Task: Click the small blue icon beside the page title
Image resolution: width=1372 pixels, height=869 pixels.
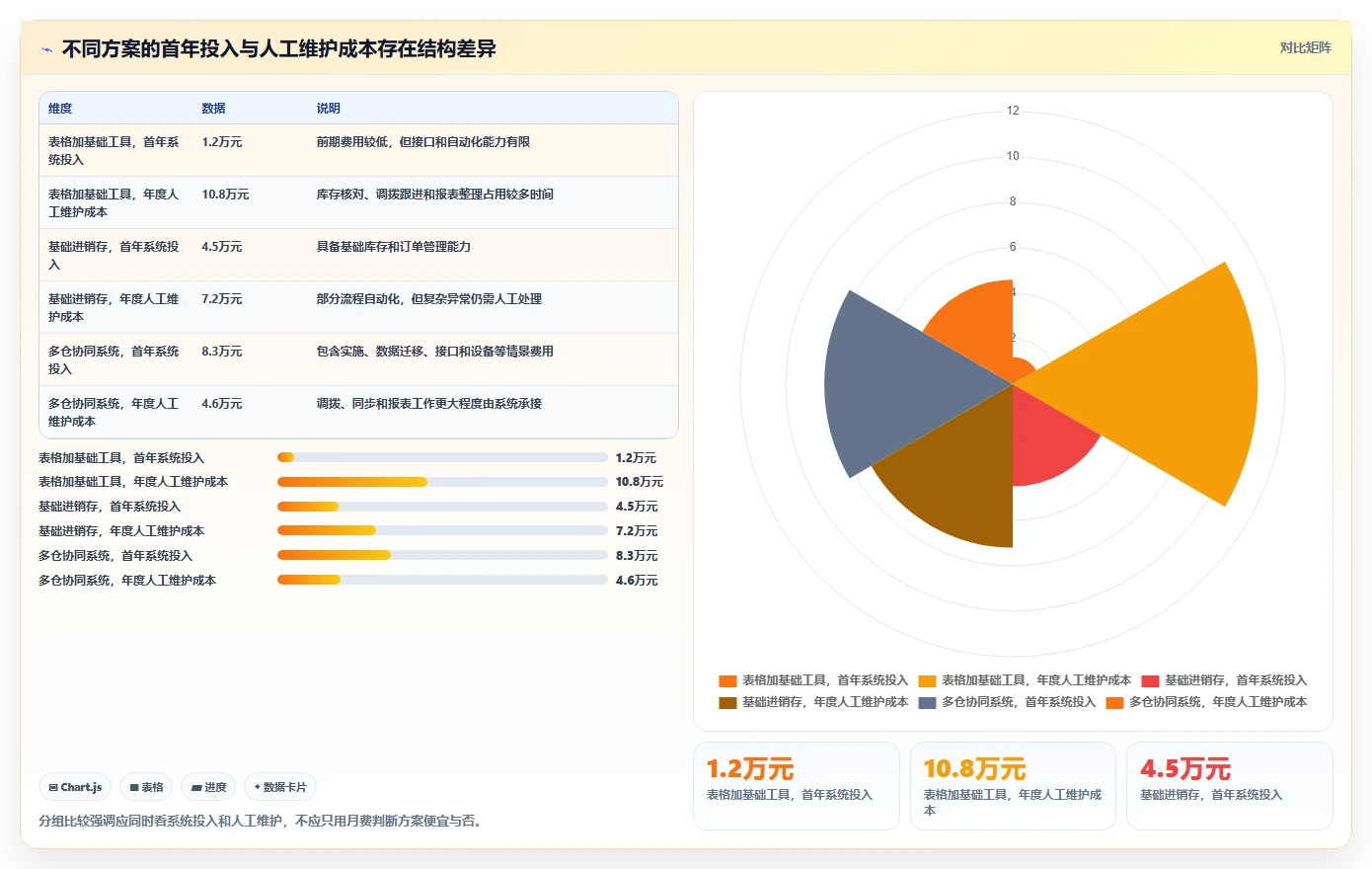Action: click(x=46, y=48)
